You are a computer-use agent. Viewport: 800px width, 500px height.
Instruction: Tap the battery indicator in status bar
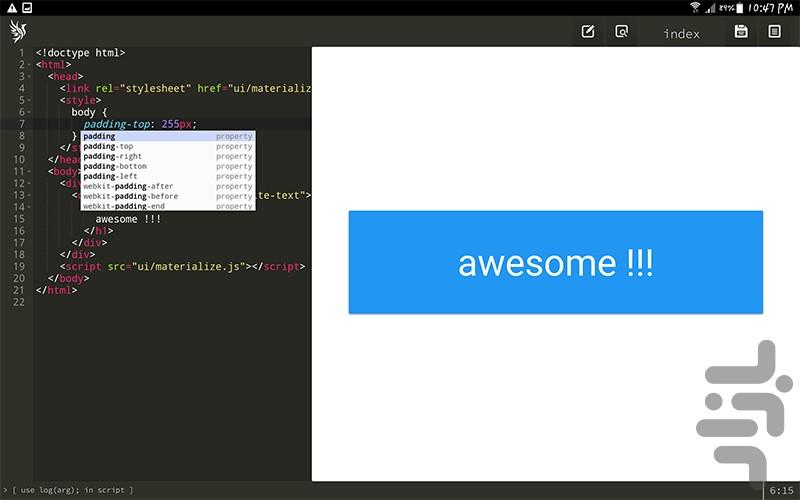coord(741,7)
